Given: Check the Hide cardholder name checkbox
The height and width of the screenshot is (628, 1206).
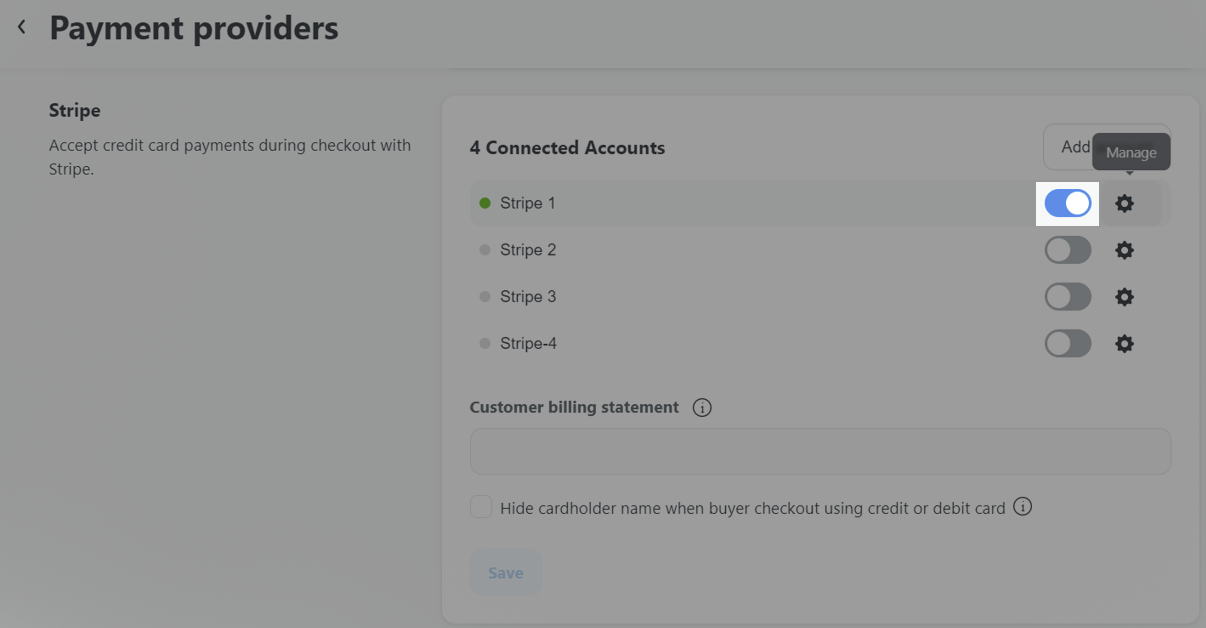Looking at the screenshot, I should [481, 507].
